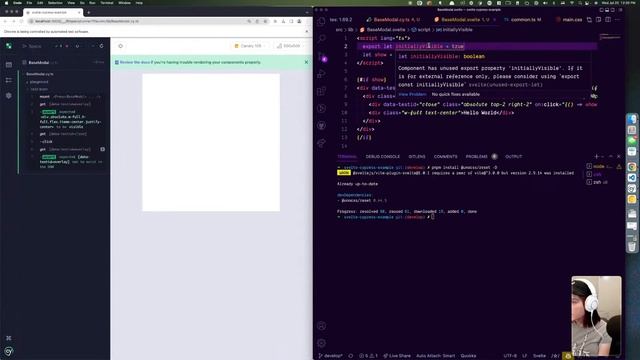Screen dimensions: 640x360
Task: Collapse the test body section
Action: click(39, 89)
